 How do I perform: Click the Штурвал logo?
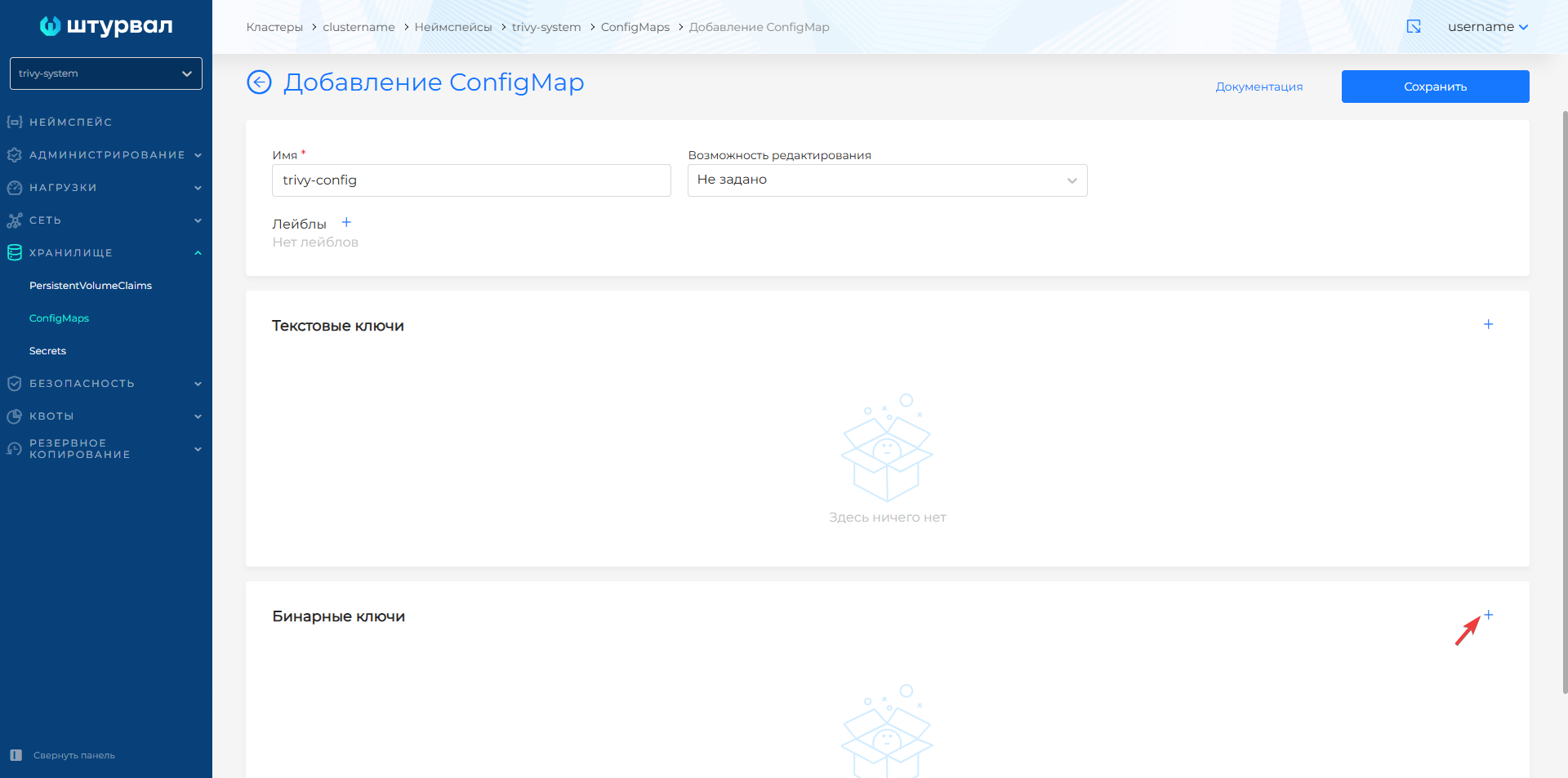105,25
